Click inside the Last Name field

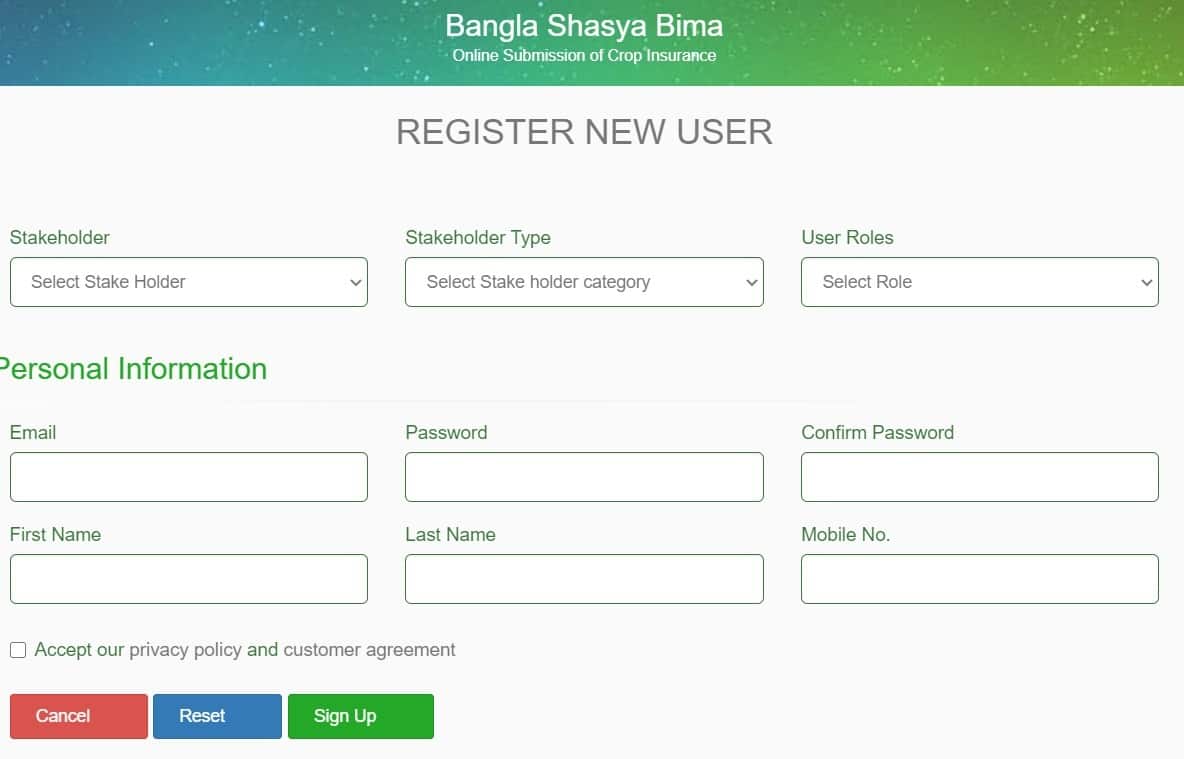click(x=584, y=579)
